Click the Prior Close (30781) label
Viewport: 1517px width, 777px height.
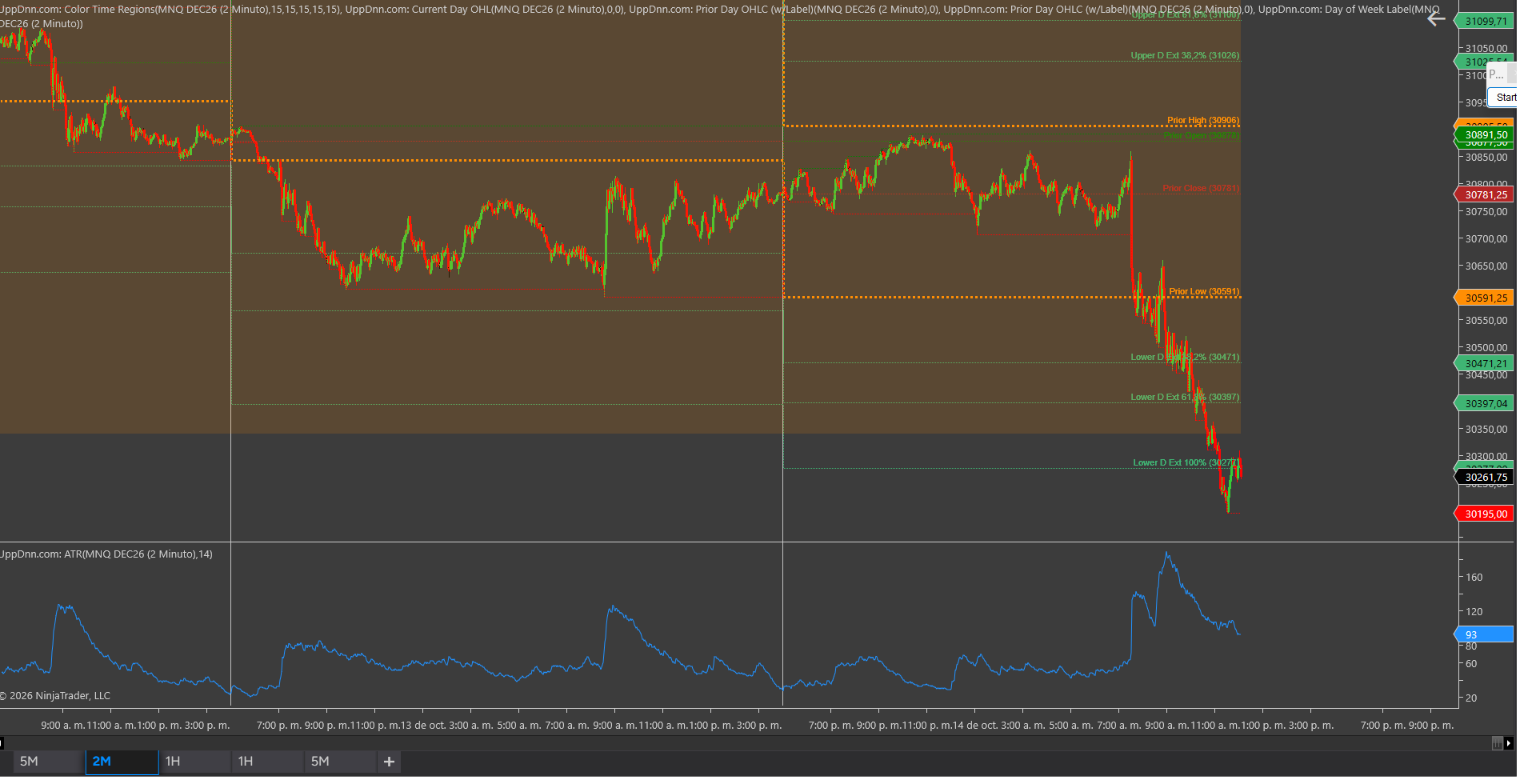tap(1201, 188)
